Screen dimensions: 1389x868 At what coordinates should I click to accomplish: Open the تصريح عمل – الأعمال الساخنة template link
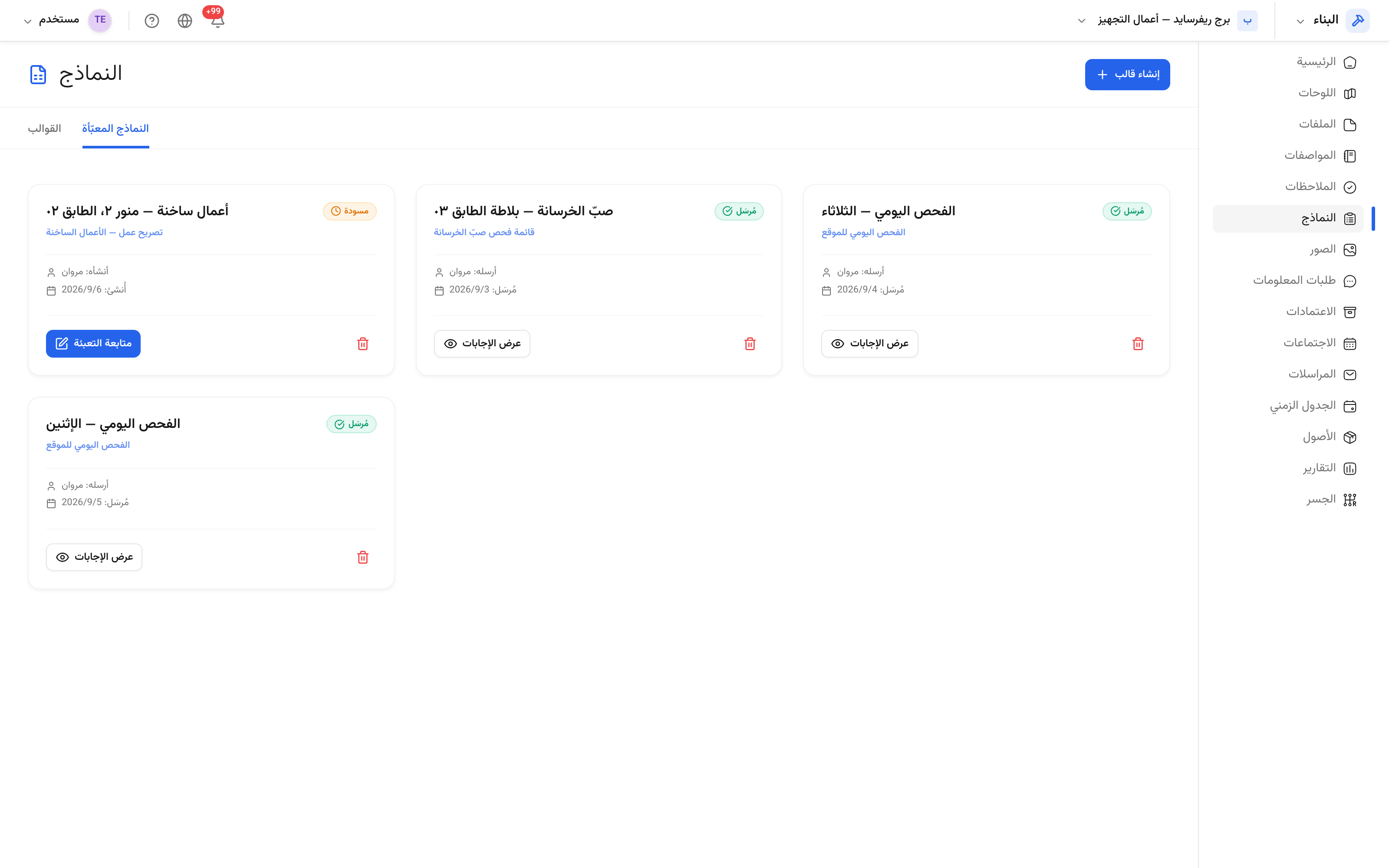105,233
